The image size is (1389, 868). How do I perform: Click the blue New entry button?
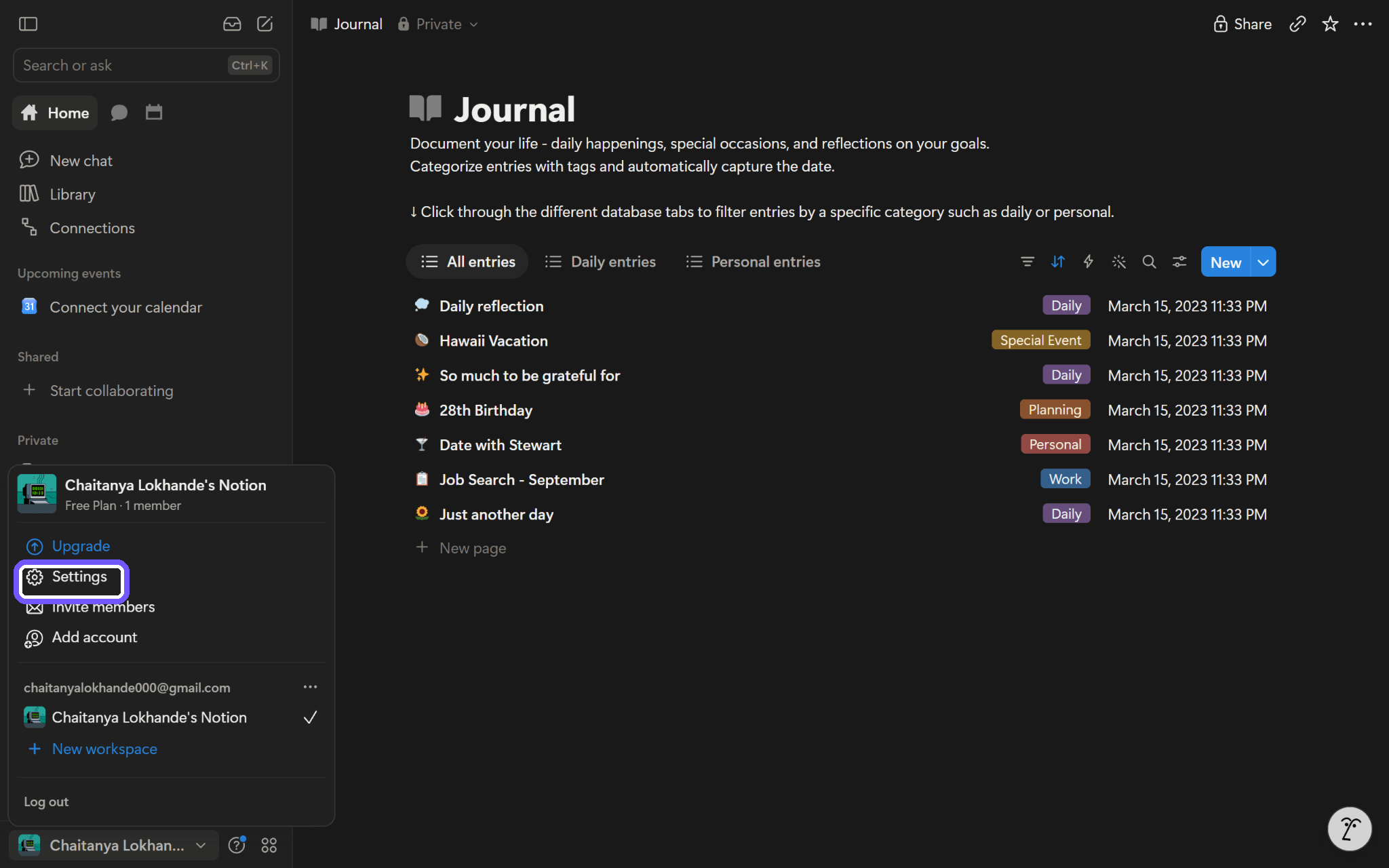pyautogui.click(x=1226, y=262)
